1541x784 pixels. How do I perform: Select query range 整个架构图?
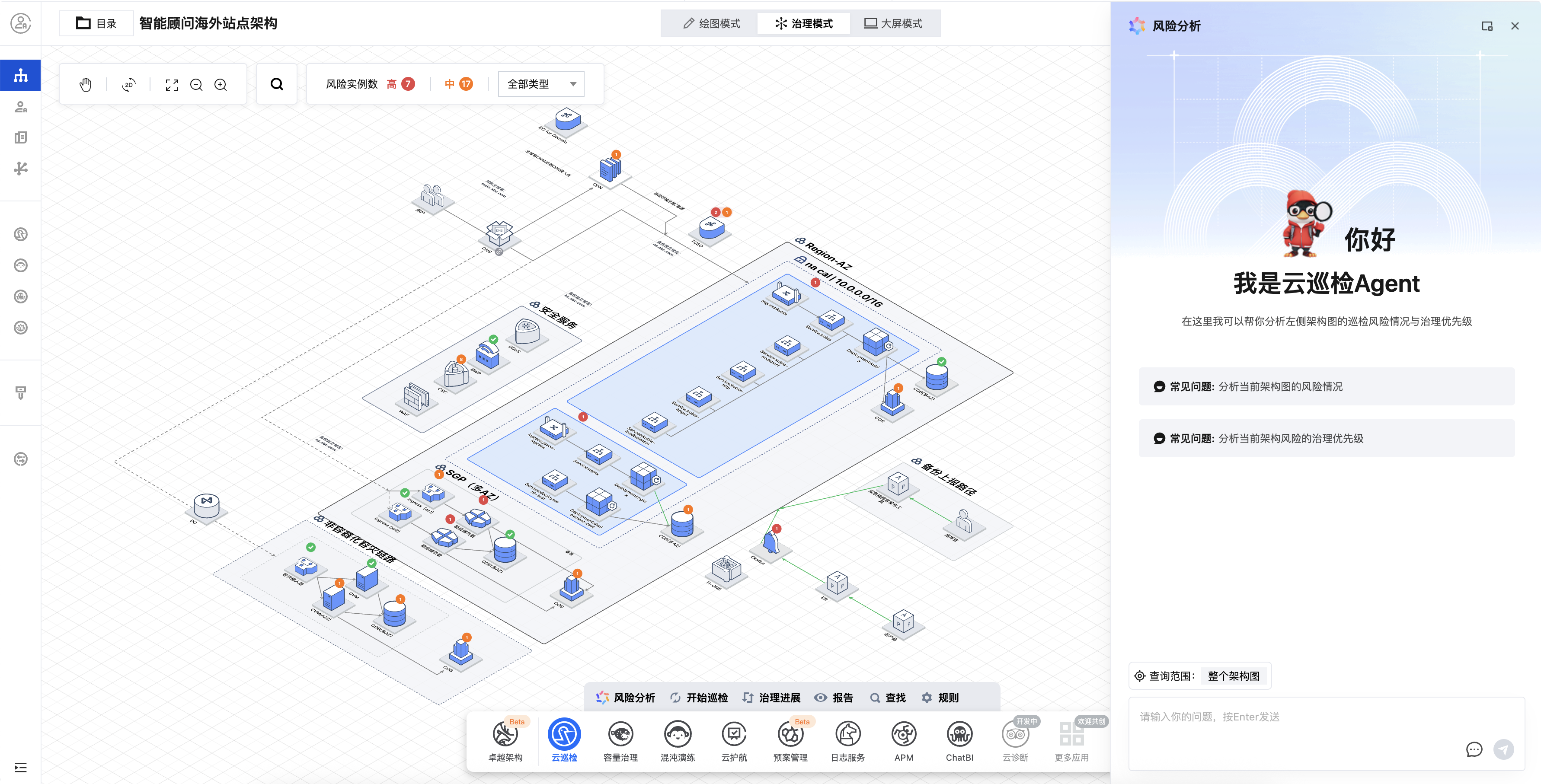(1233, 676)
